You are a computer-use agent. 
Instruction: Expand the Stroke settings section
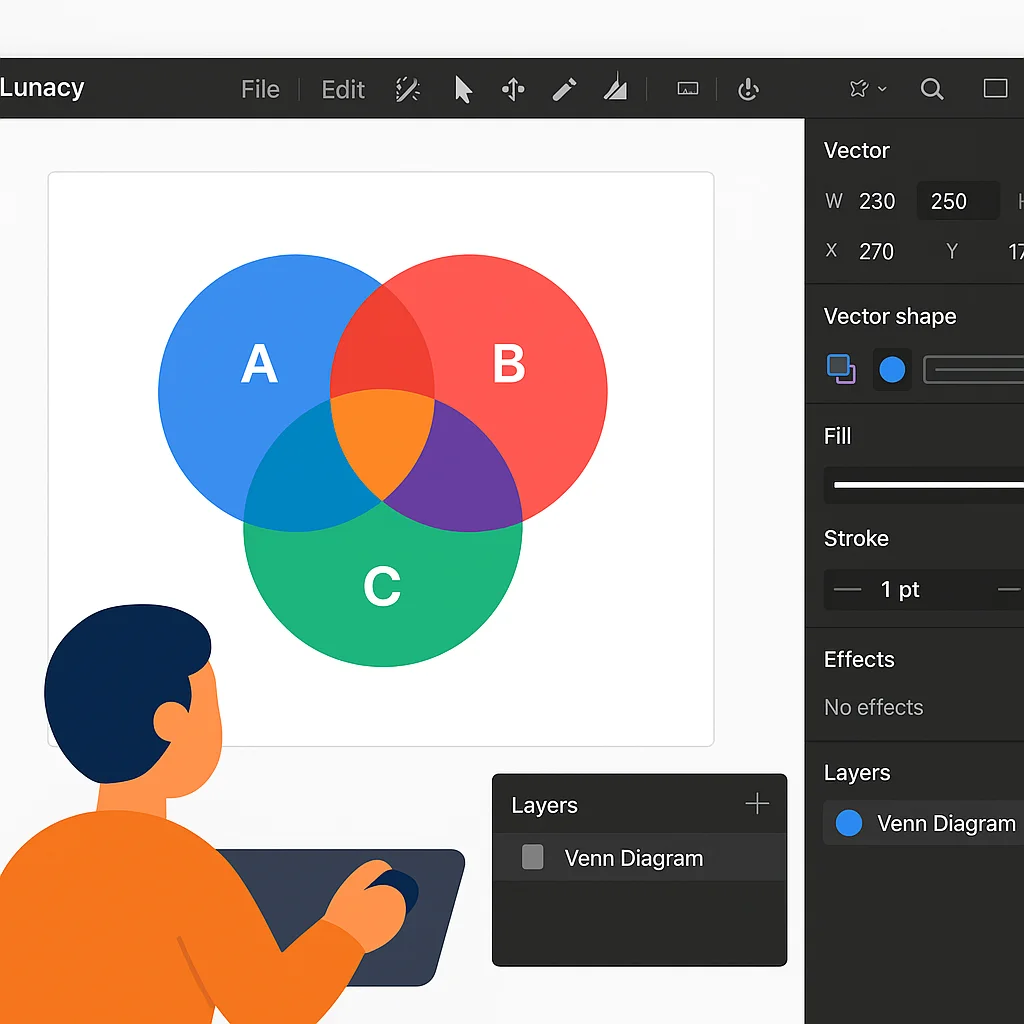click(856, 539)
